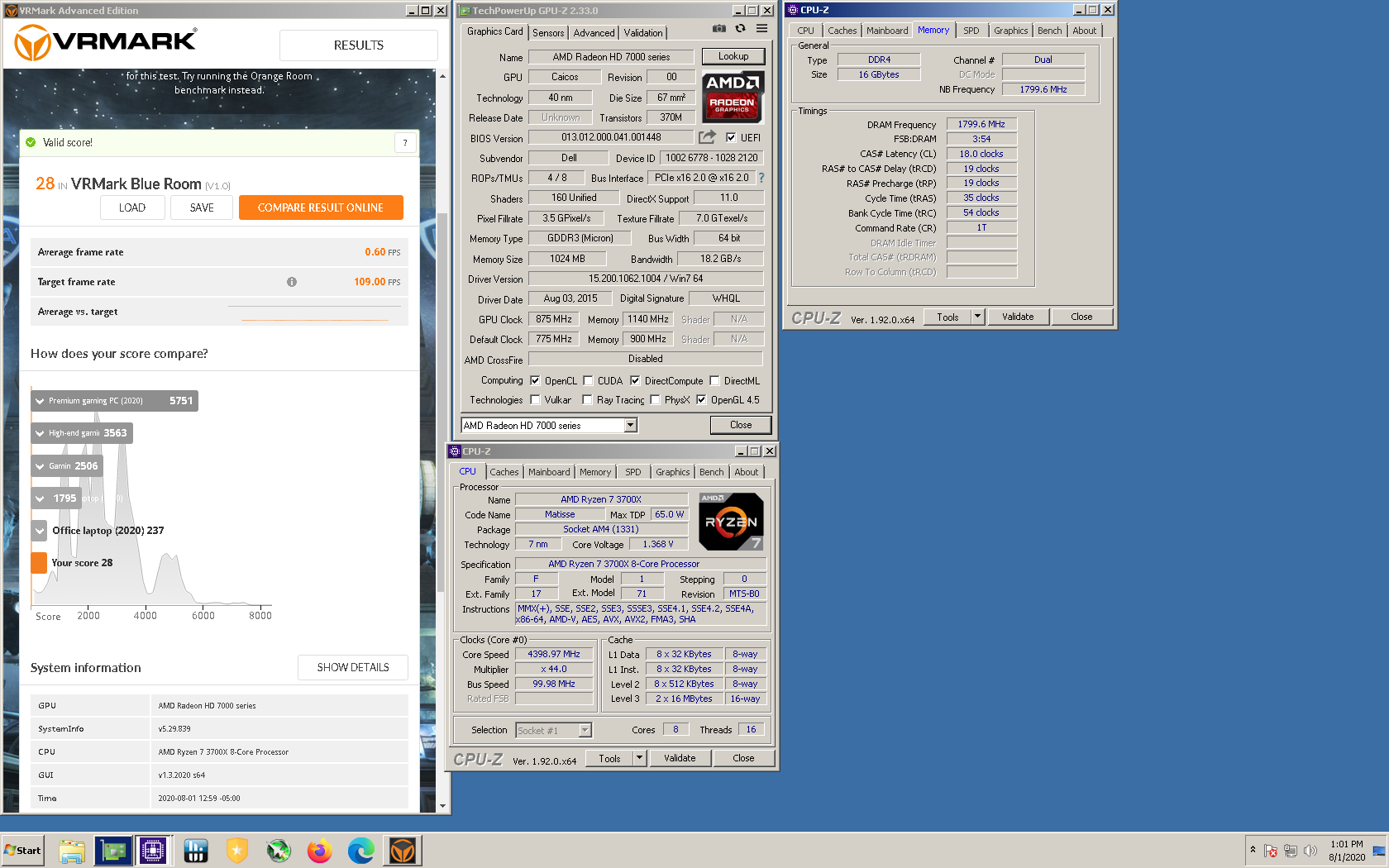Click the GPU-Z screenshot camera icon
This screenshot has width=1389, height=868.
coord(719,29)
